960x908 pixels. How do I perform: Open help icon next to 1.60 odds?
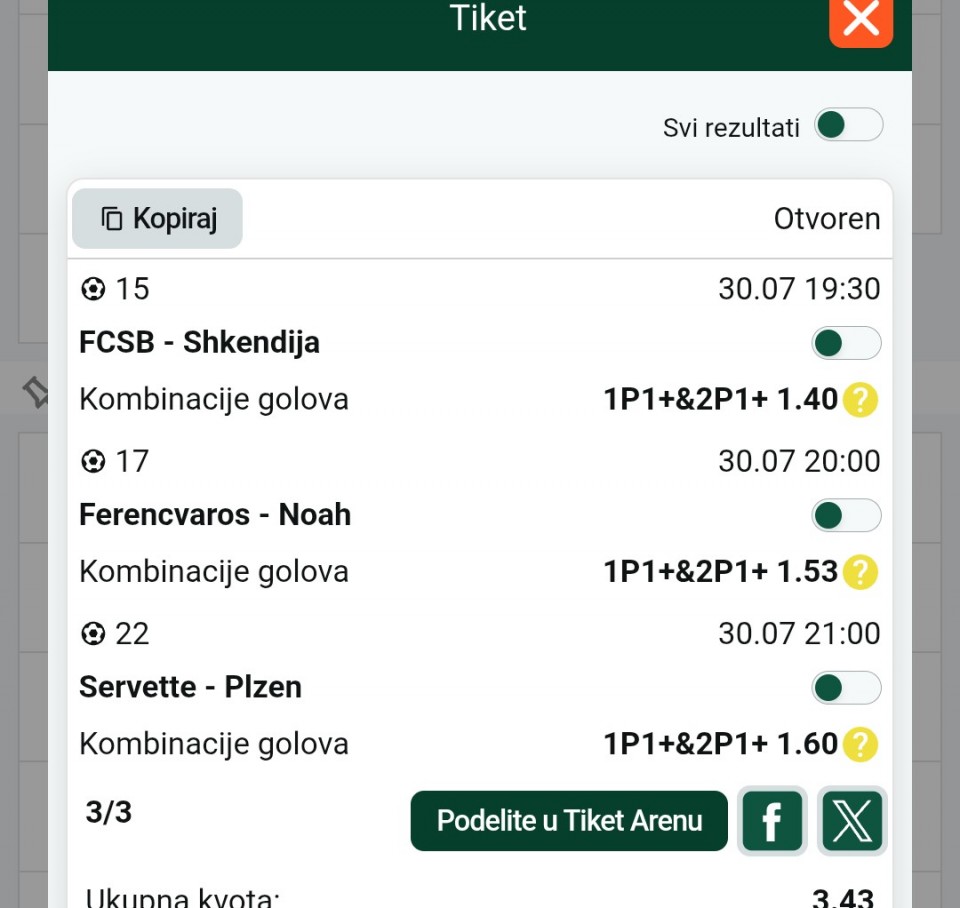(860, 745)
